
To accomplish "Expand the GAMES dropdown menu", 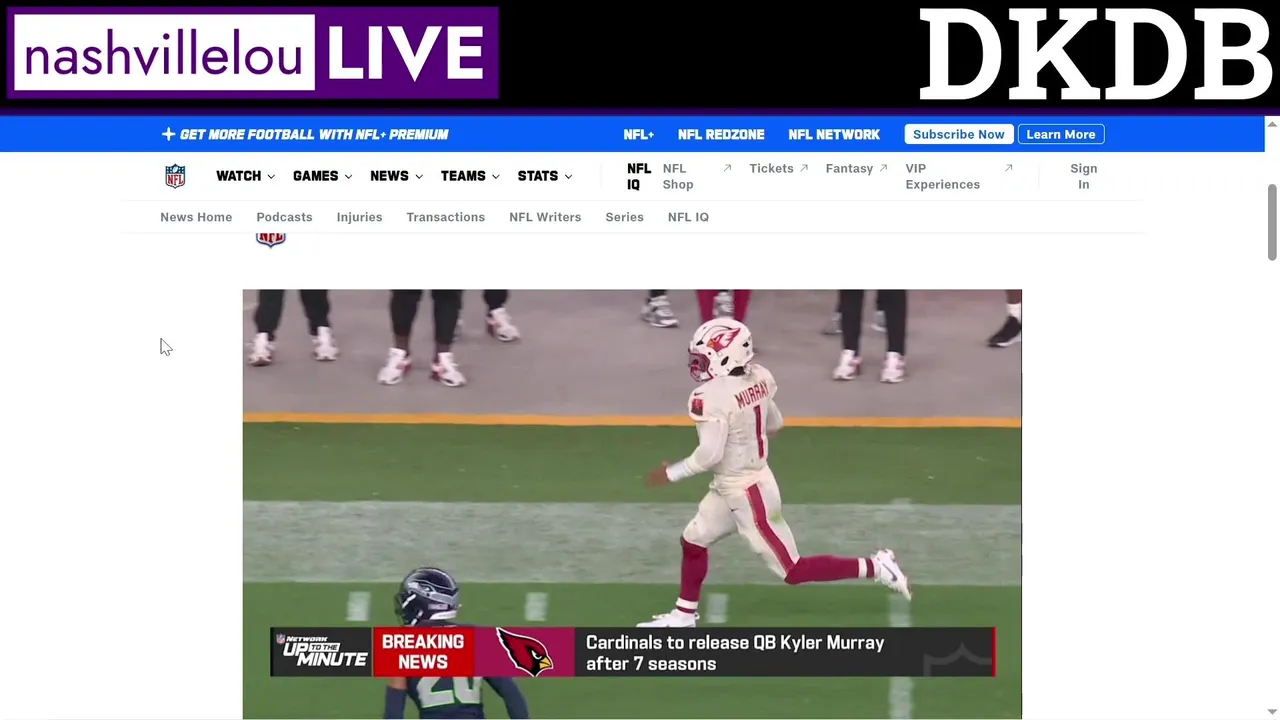I will [322, 176].
